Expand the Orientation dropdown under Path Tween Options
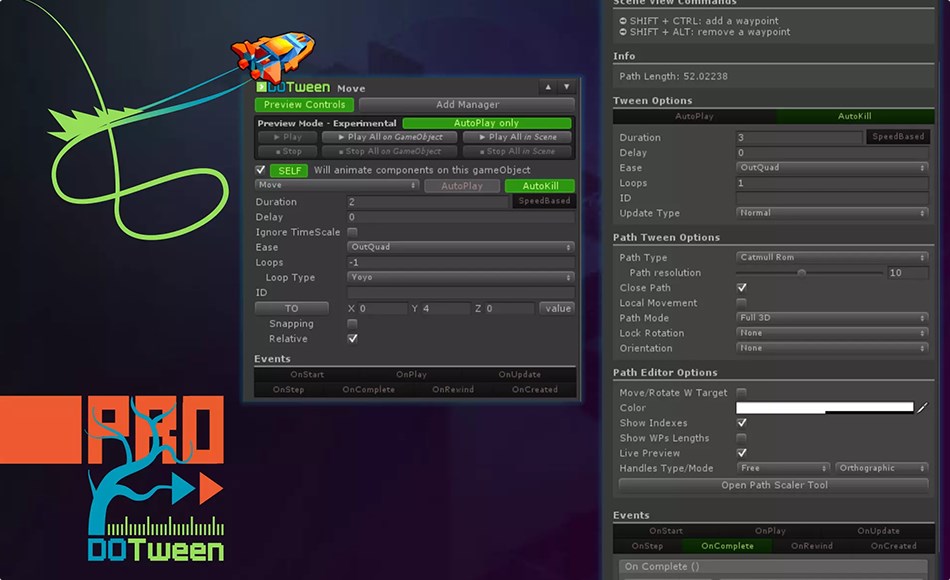 click(828, 348)
